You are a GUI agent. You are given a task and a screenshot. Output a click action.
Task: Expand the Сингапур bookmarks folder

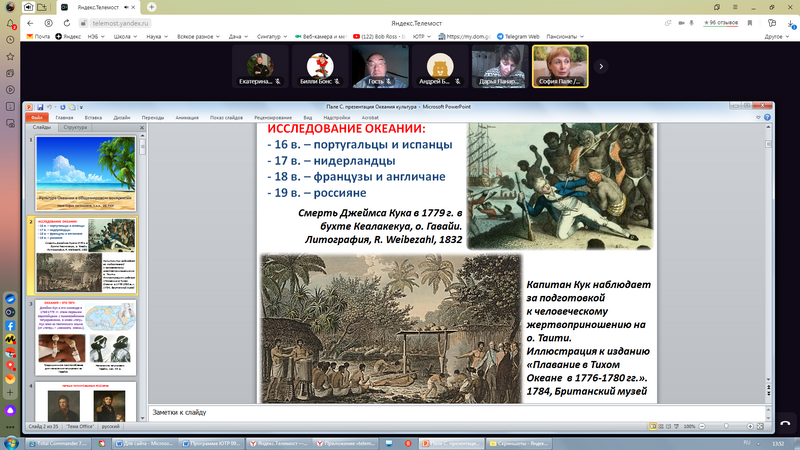pos(271,36)
